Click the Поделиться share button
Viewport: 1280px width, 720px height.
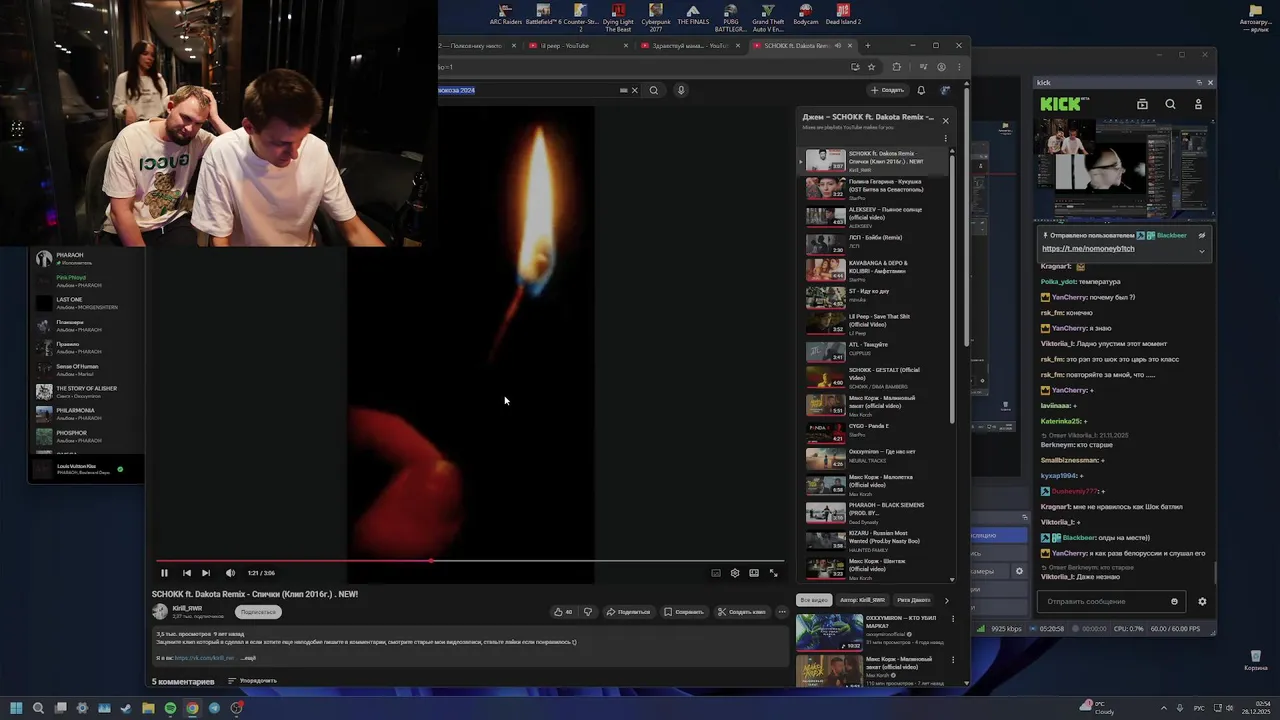(x=628, y=612)
